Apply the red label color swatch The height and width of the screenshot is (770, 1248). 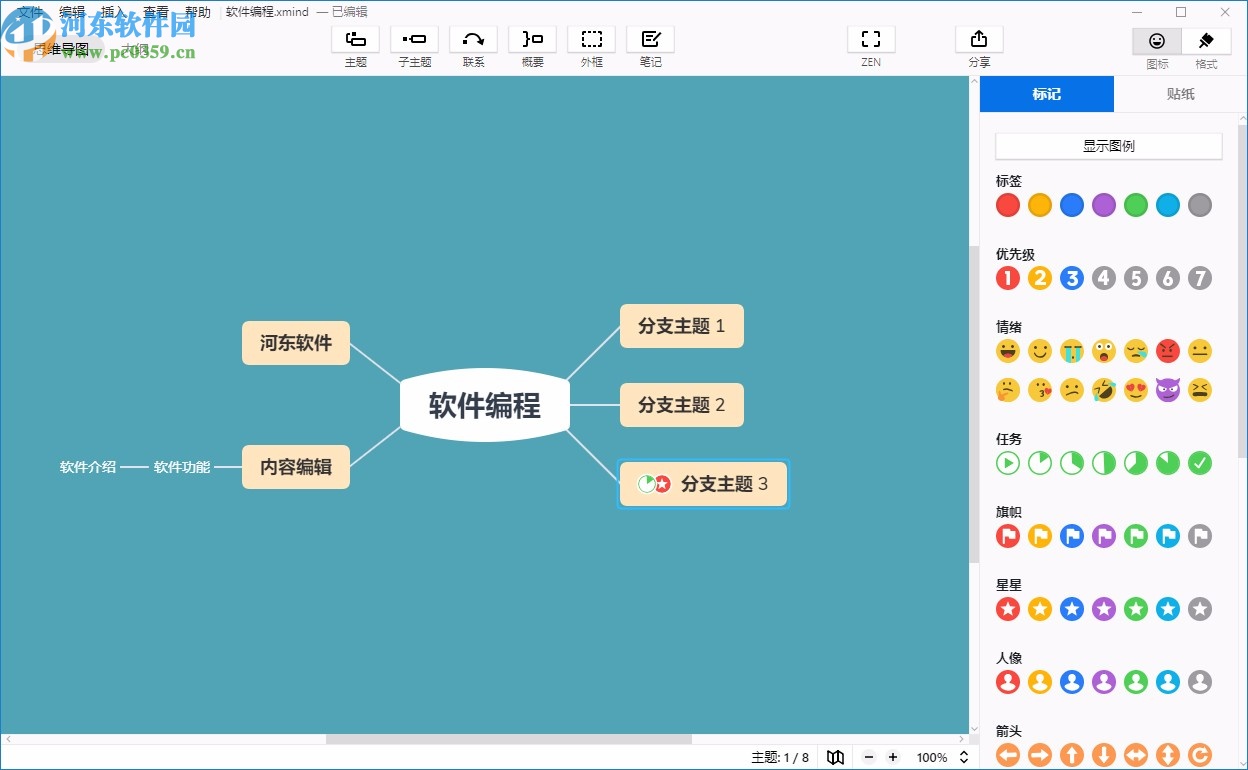(1007, 205)
